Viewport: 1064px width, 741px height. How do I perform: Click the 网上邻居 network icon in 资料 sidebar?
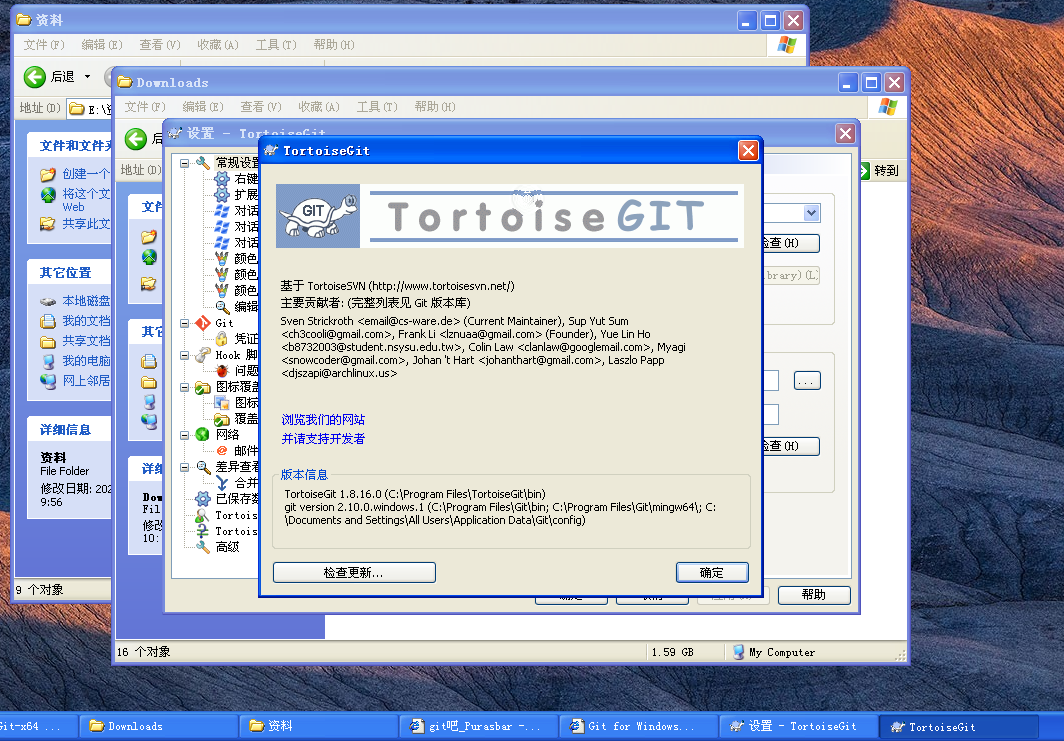(48, 381)
